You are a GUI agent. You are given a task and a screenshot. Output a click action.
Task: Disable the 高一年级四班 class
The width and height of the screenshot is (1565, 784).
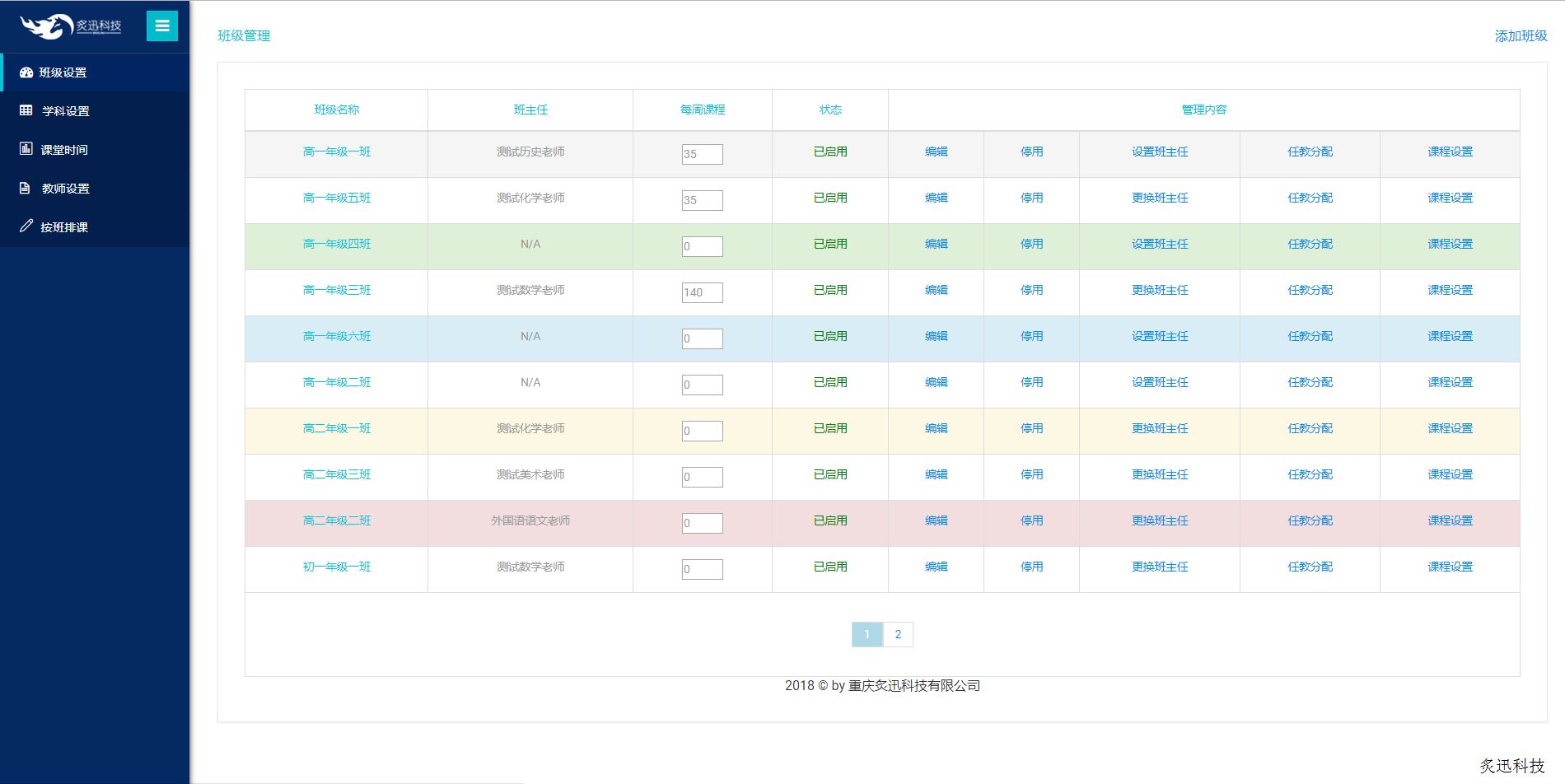click(1031, 244)
